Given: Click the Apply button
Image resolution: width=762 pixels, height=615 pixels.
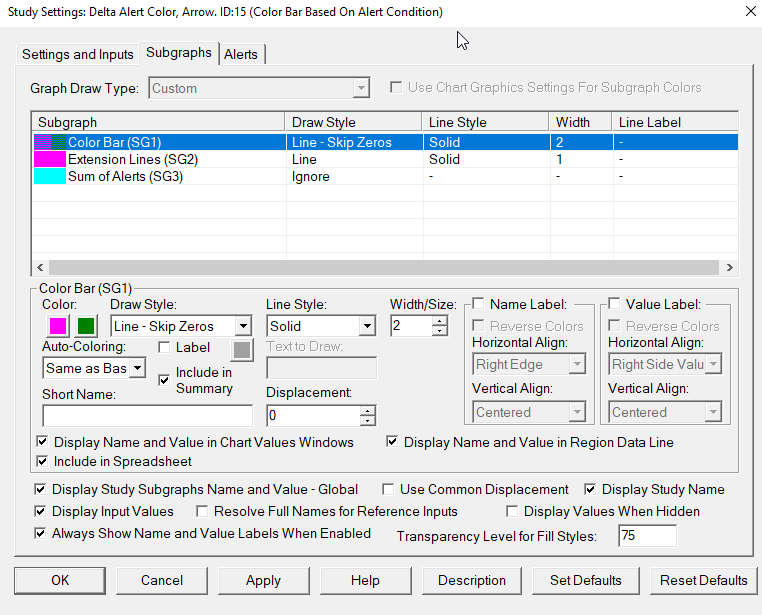Looking at the screenshot, I should [x=263, y=580].
